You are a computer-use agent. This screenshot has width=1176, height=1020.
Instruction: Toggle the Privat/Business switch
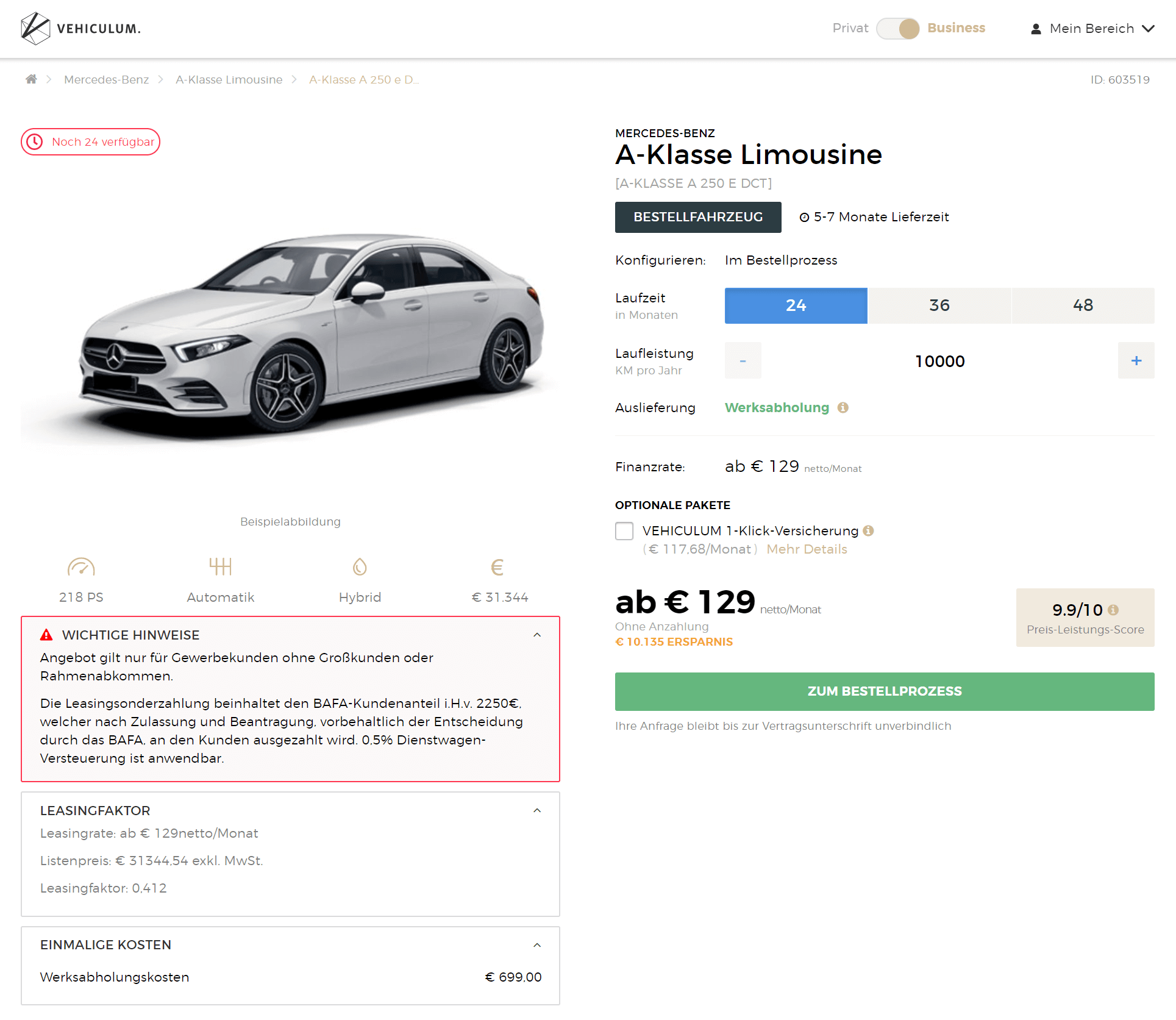point(898,29)
